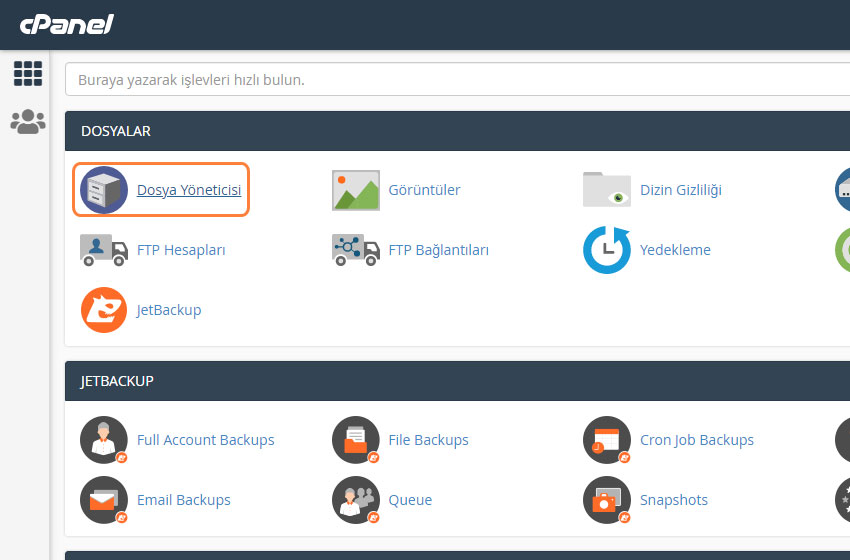Screen dimensions: 850x560
Task: Click the cPanel logo
Action: 67,24
